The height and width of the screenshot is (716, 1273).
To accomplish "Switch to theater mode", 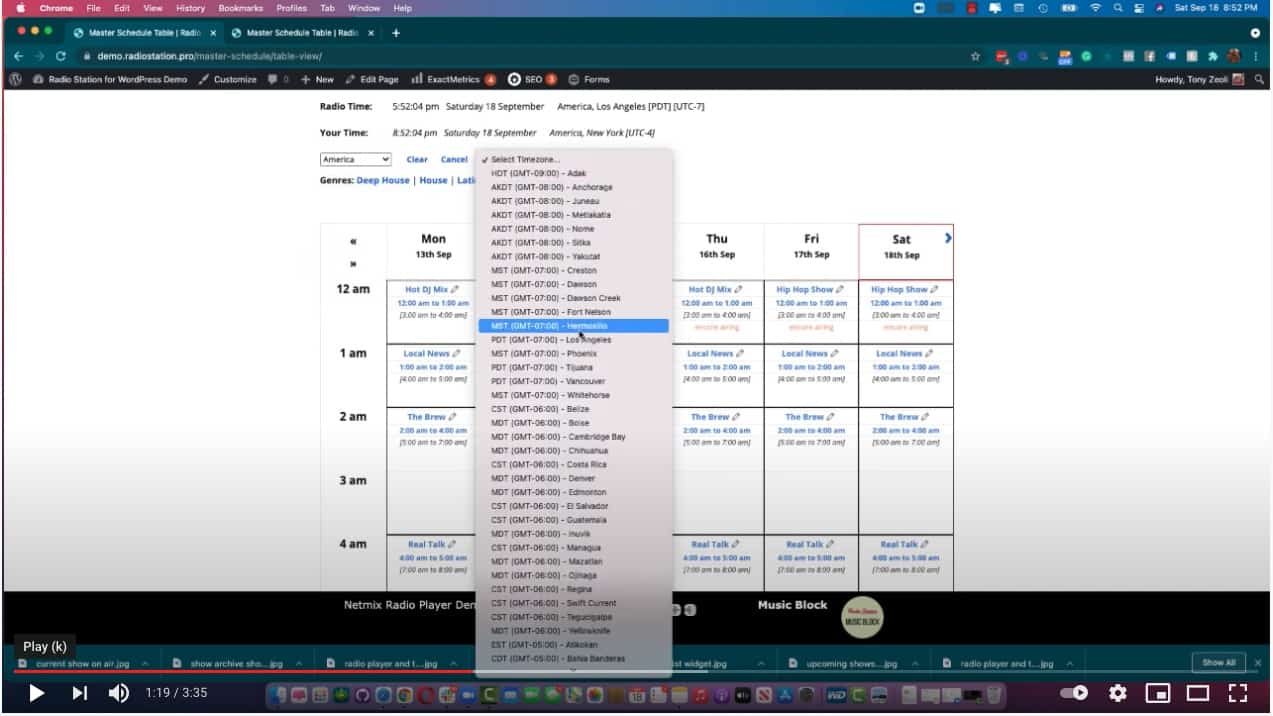I will point(1195,691).
